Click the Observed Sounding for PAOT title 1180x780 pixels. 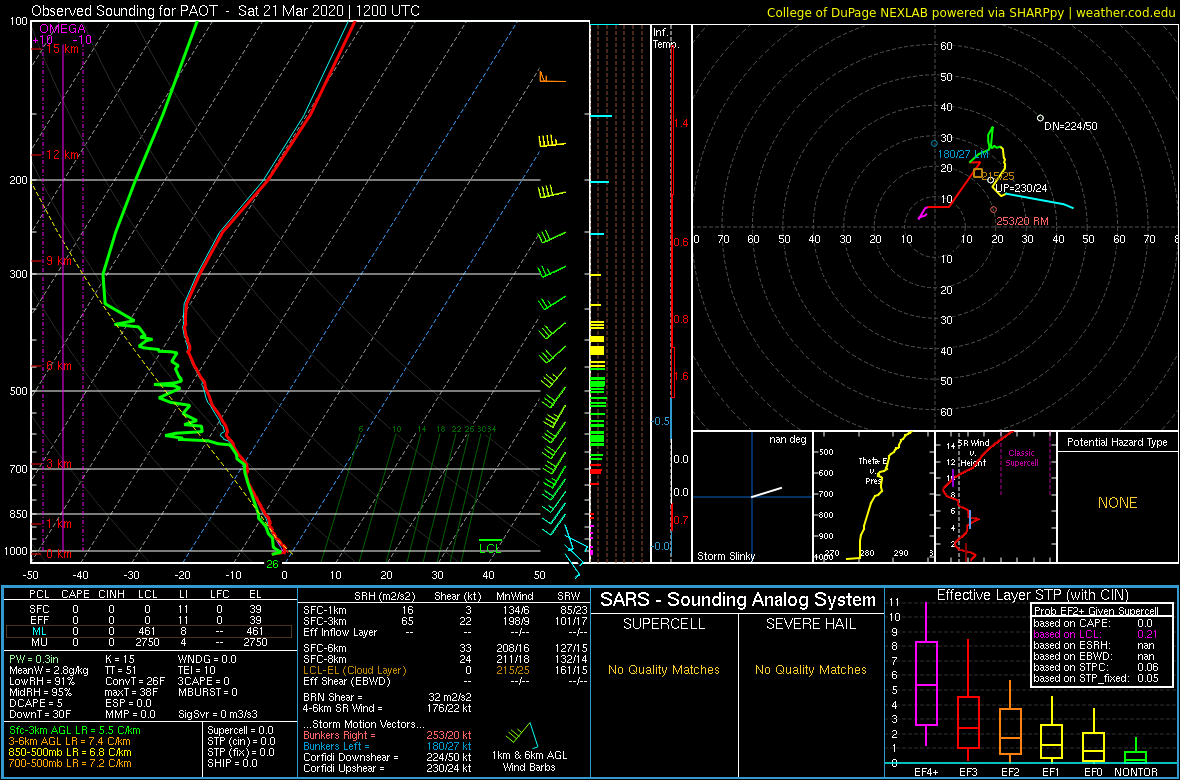[226, 11]
